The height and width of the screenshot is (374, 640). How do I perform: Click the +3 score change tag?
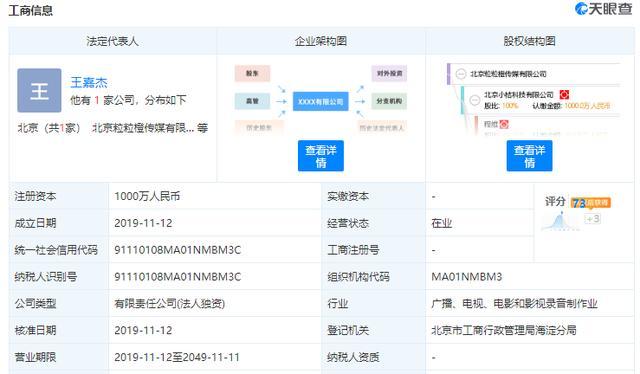coord(592,219)
